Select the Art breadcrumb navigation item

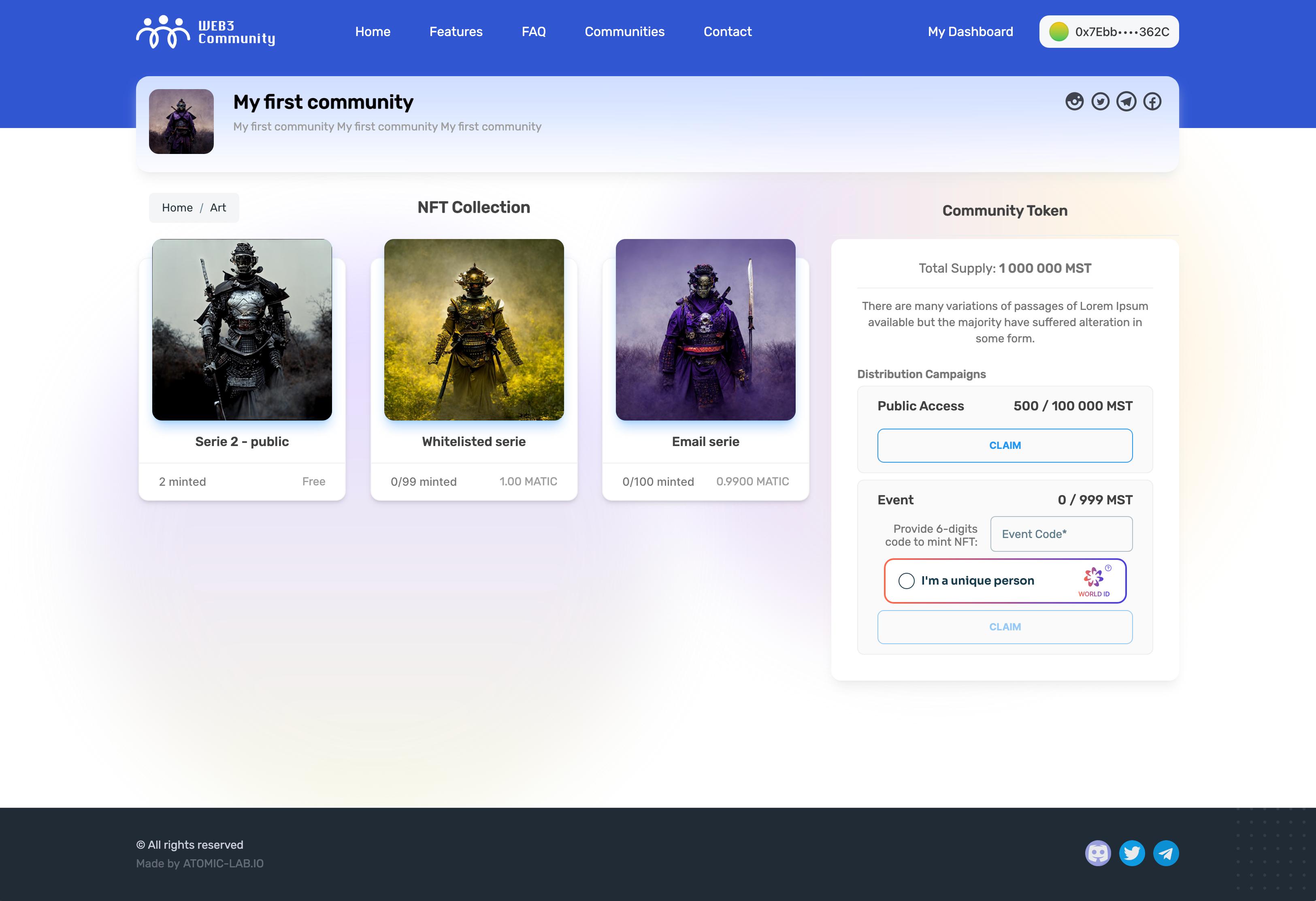(218, 208)
